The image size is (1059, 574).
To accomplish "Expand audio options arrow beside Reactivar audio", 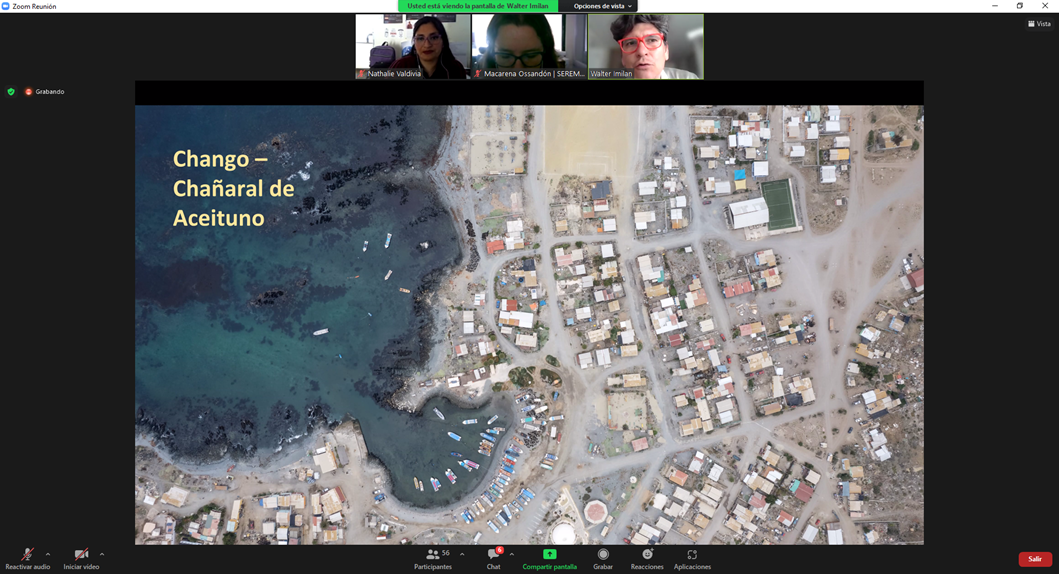I will tap(48, 554).
